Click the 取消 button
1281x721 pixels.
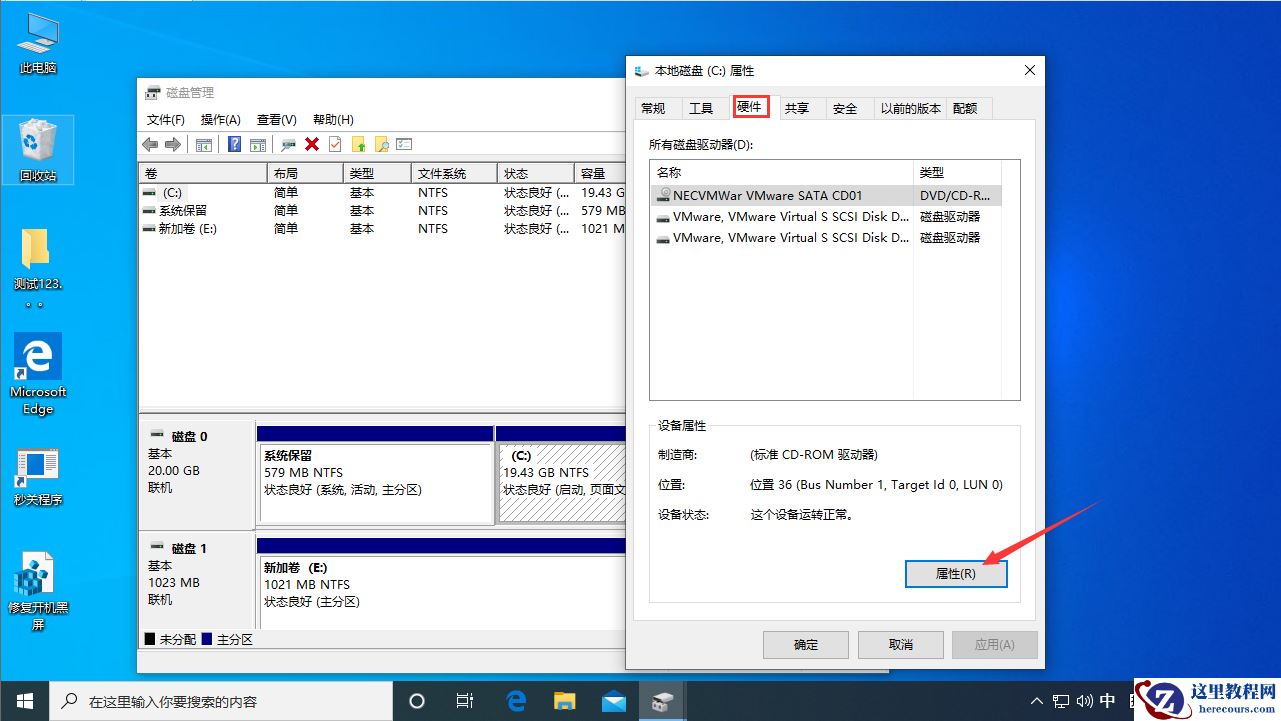899,644
